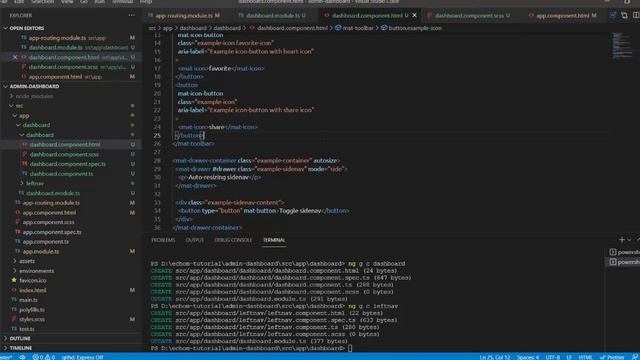
Task: Click the notifications icon in status bar corner
Action: 635,357
